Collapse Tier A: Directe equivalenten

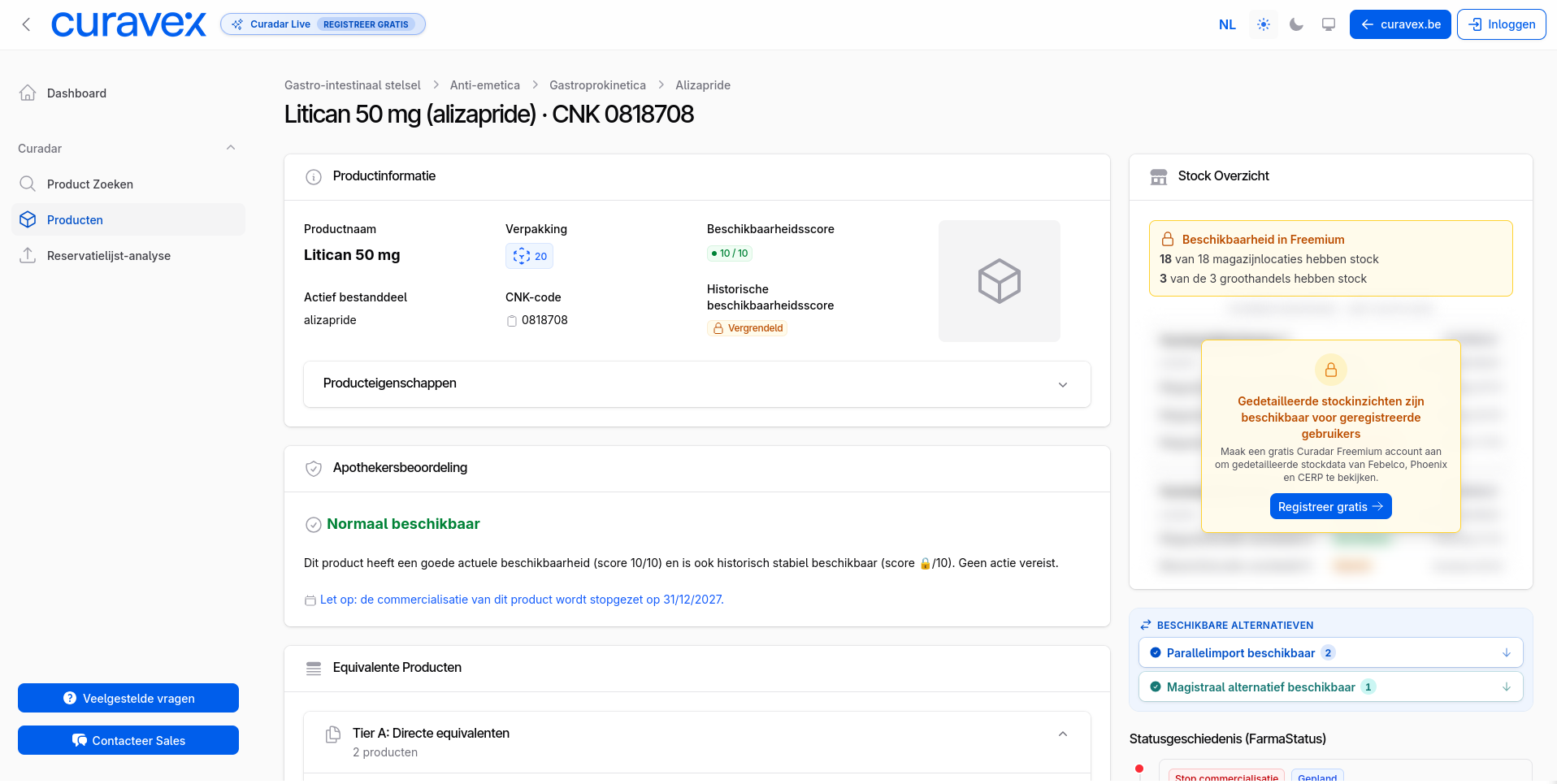tap(1063, 734)
